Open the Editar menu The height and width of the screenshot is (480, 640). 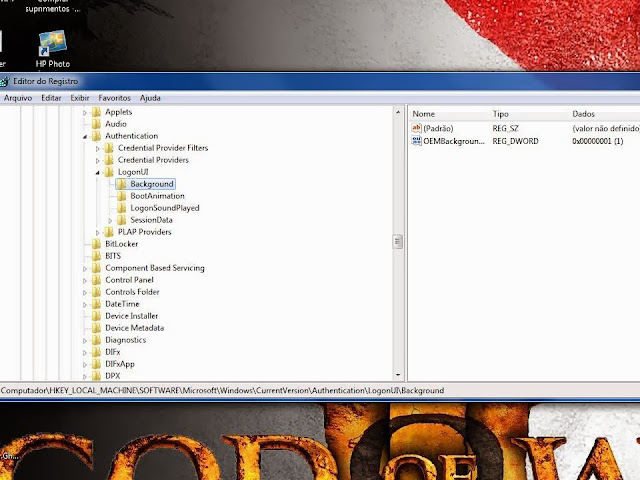tap(51, 98)
